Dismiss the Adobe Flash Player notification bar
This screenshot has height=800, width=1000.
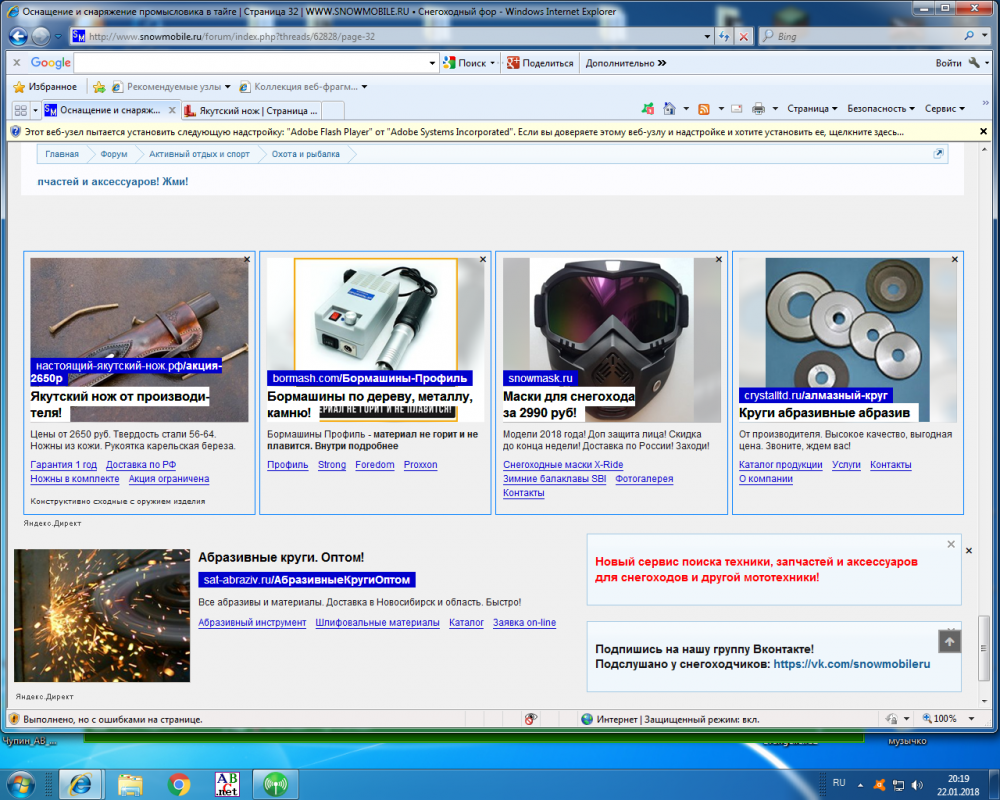coord(985,131)
